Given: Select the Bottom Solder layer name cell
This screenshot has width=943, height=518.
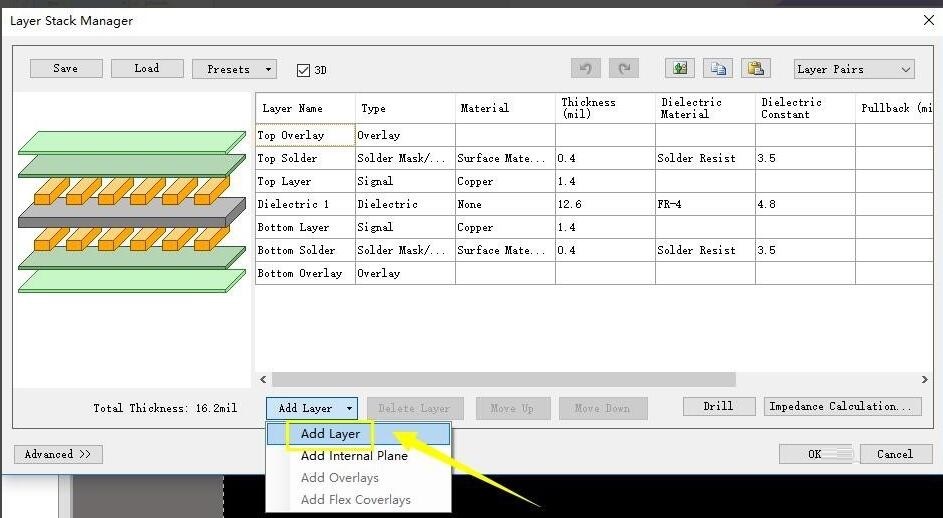Looking at the screenshot, I should tap(306, 250).
